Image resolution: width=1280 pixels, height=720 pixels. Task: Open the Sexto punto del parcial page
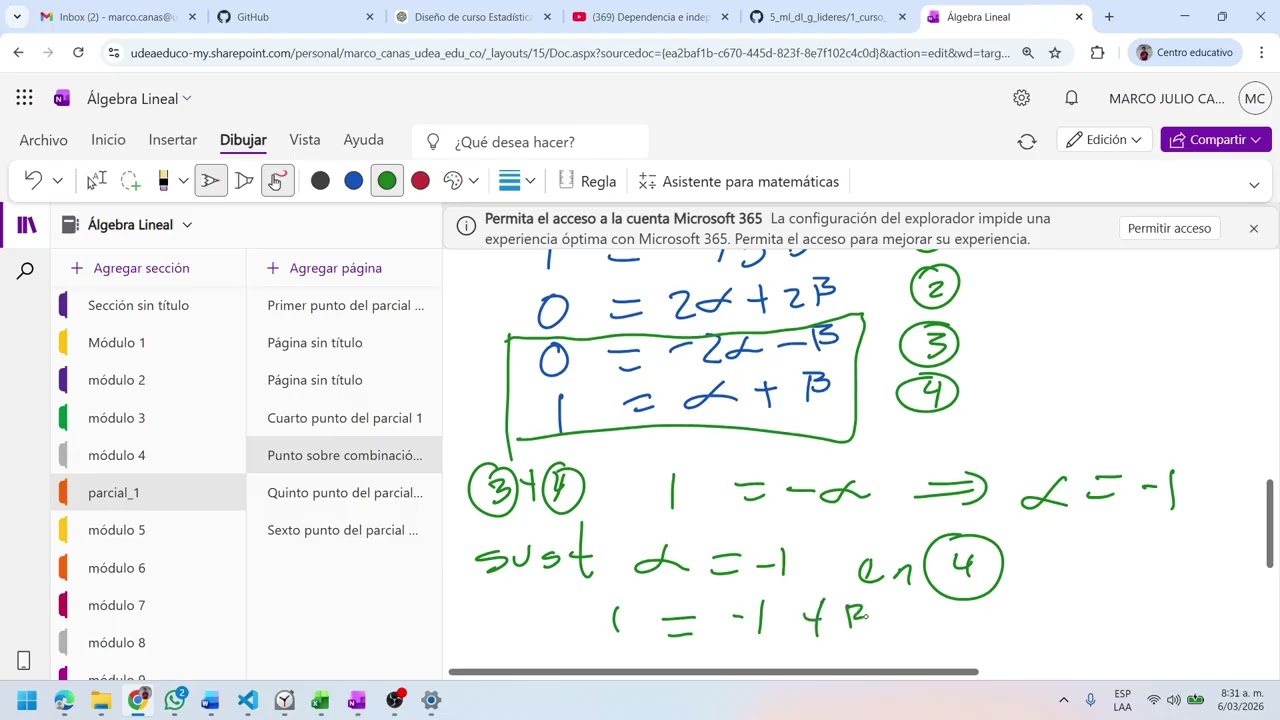345,530
